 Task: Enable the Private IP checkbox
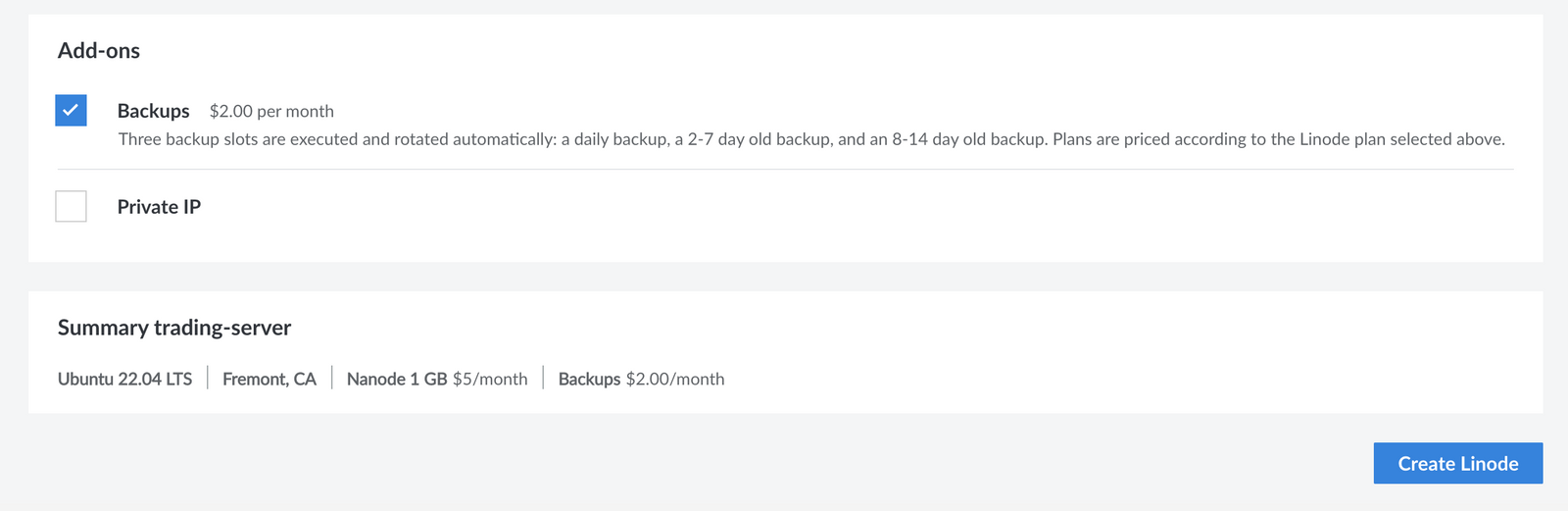[x=71, y=207]
